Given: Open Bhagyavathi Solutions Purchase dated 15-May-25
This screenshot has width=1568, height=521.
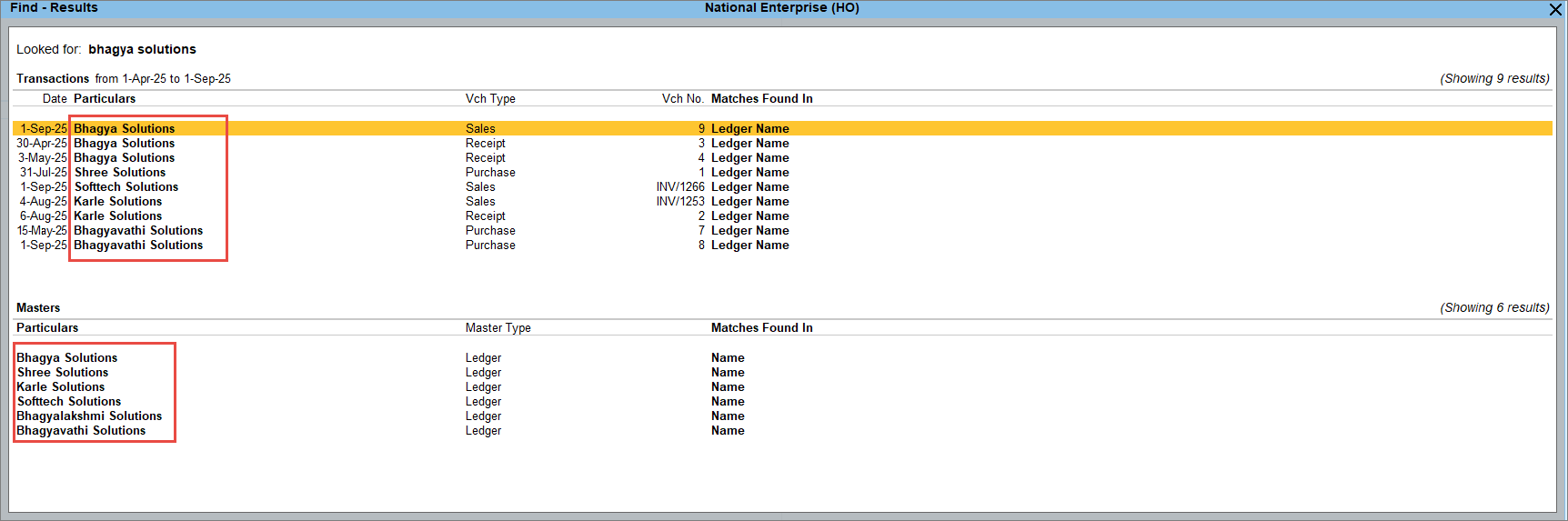Looking at the screenshot, I should [138, 231].
